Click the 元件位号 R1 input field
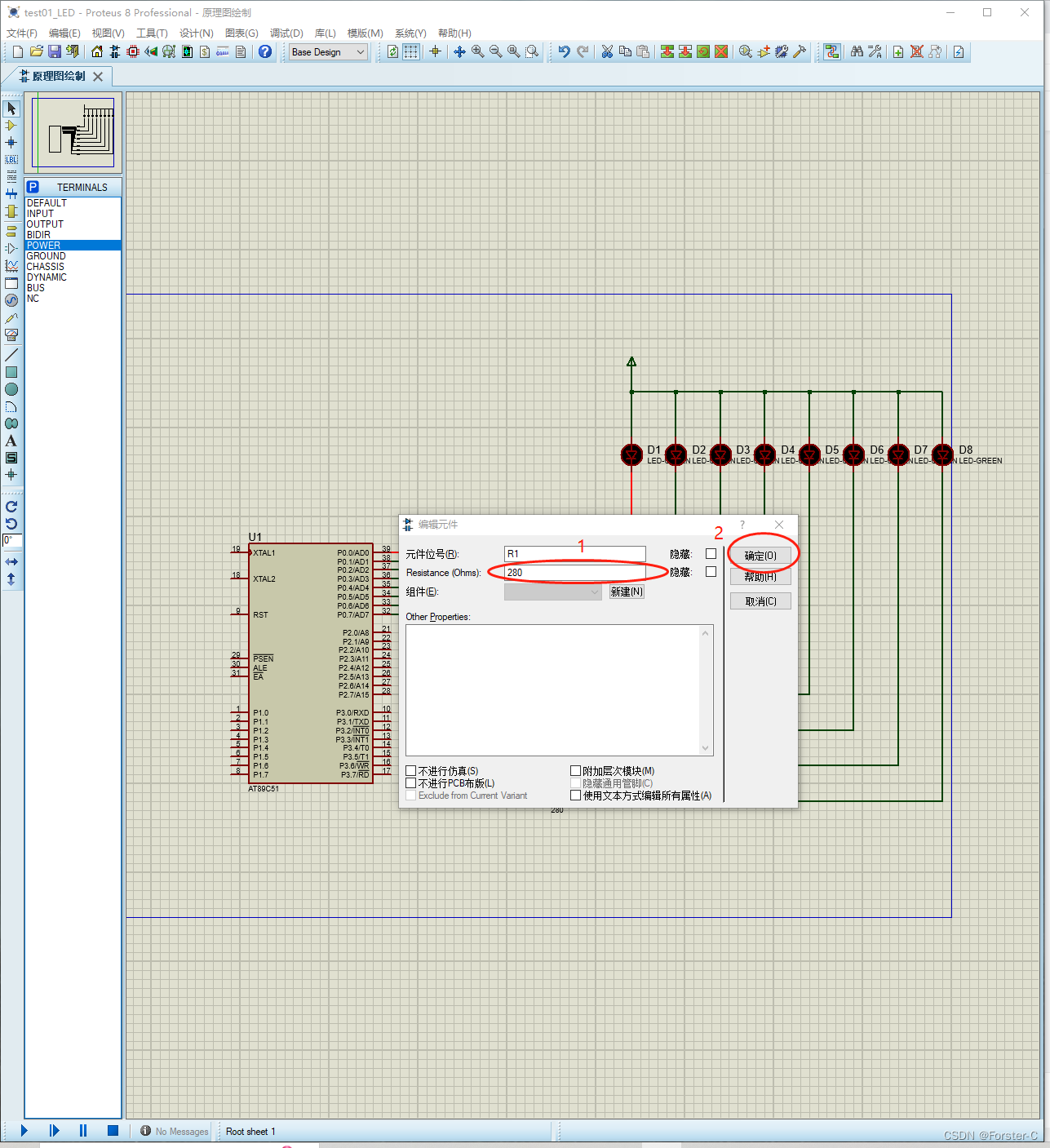The height and width of the screenshot is (1148, 1050). (574, 554)
